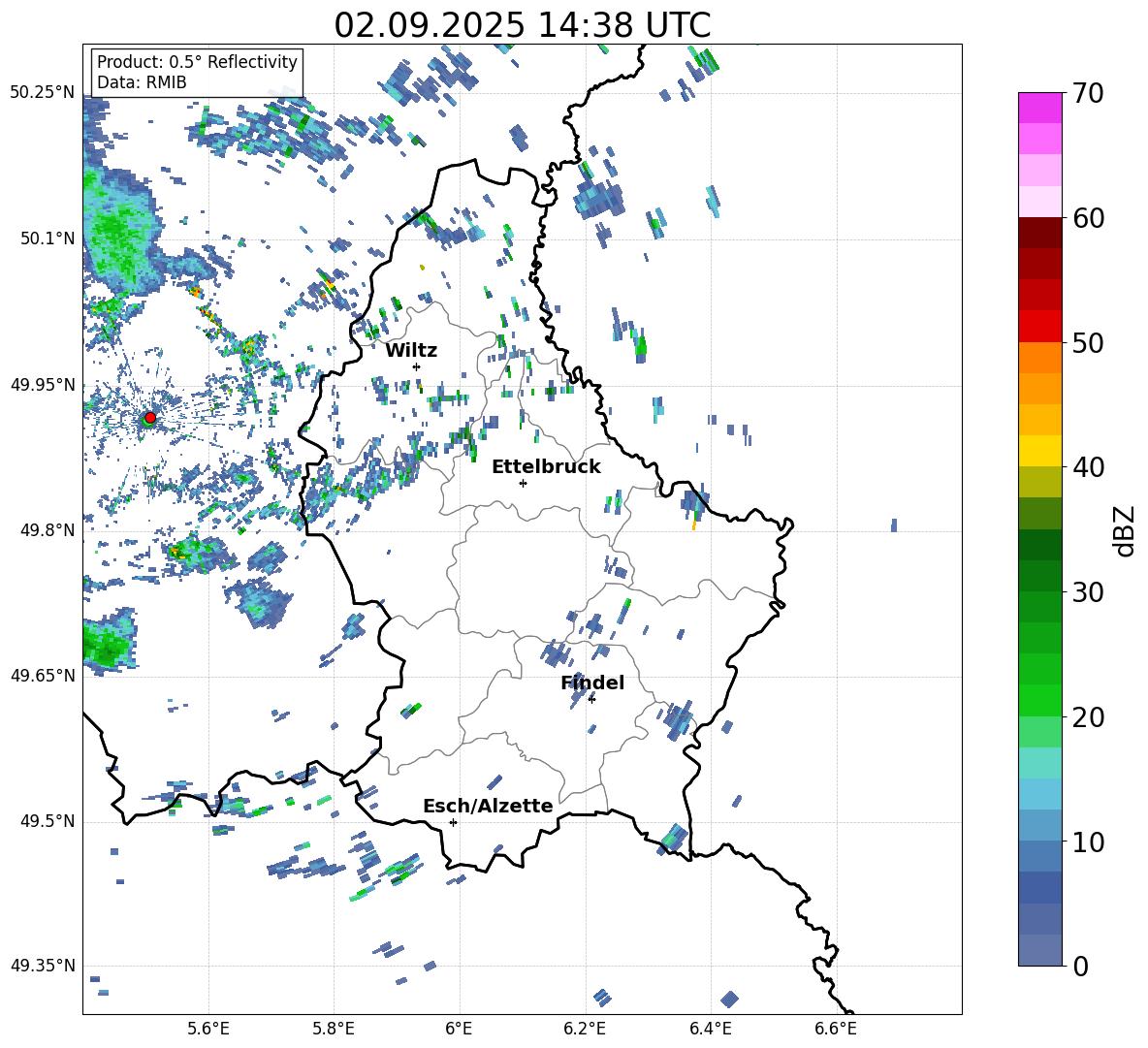Click the Data: RMIB text
Viewport: 1148px width, 1048px height.
142,82
